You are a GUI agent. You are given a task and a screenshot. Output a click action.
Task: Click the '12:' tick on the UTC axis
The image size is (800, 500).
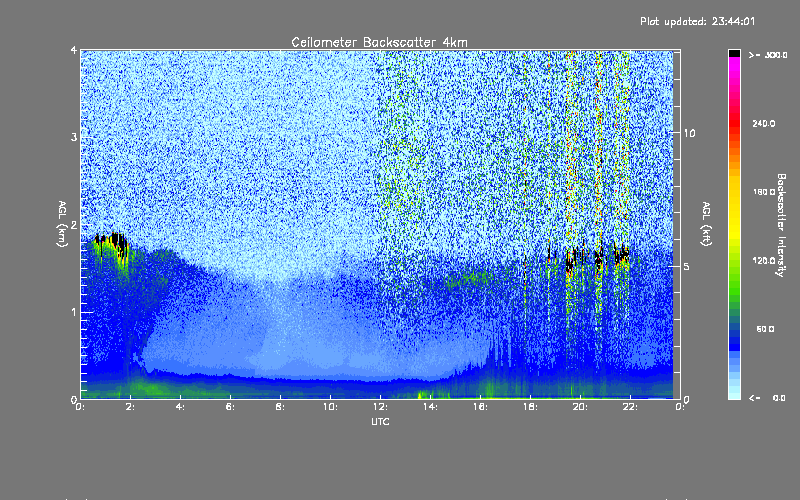[380, 407]
